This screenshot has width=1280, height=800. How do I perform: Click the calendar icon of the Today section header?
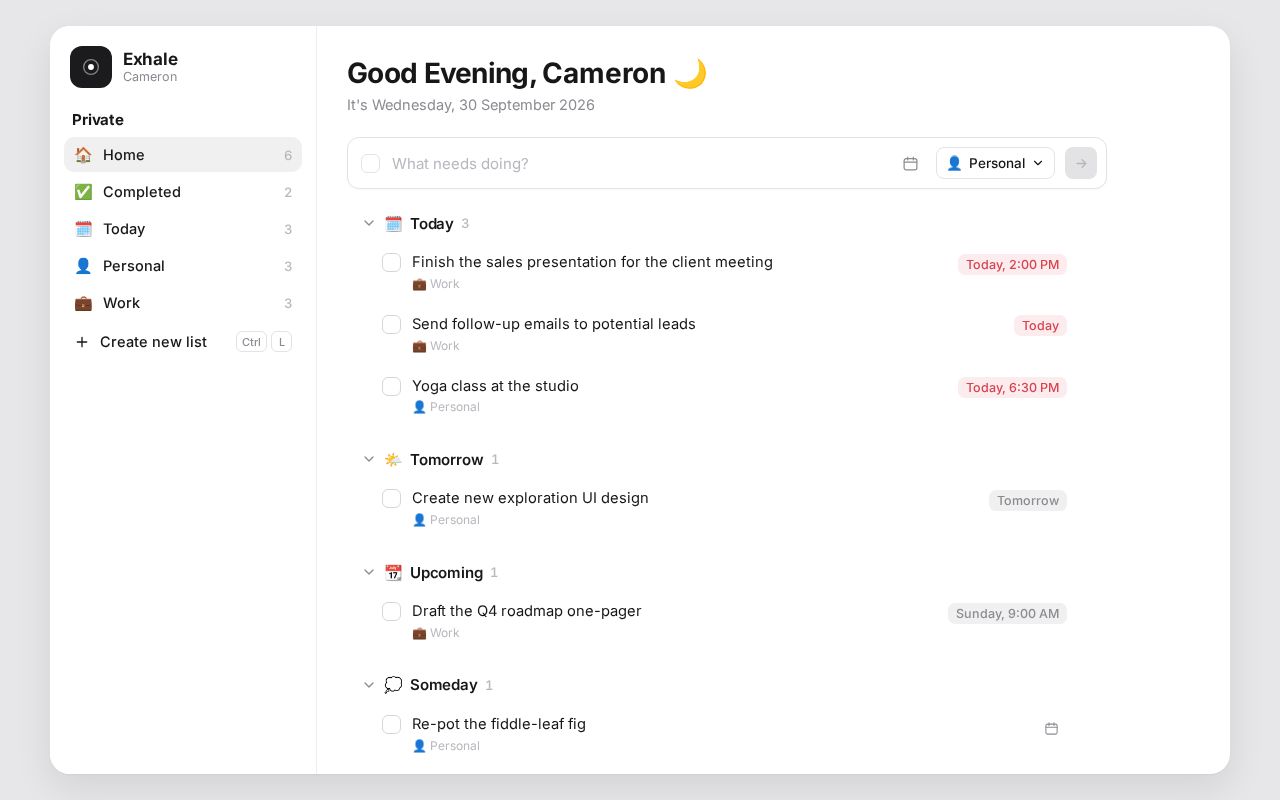[x=393, y=224]
